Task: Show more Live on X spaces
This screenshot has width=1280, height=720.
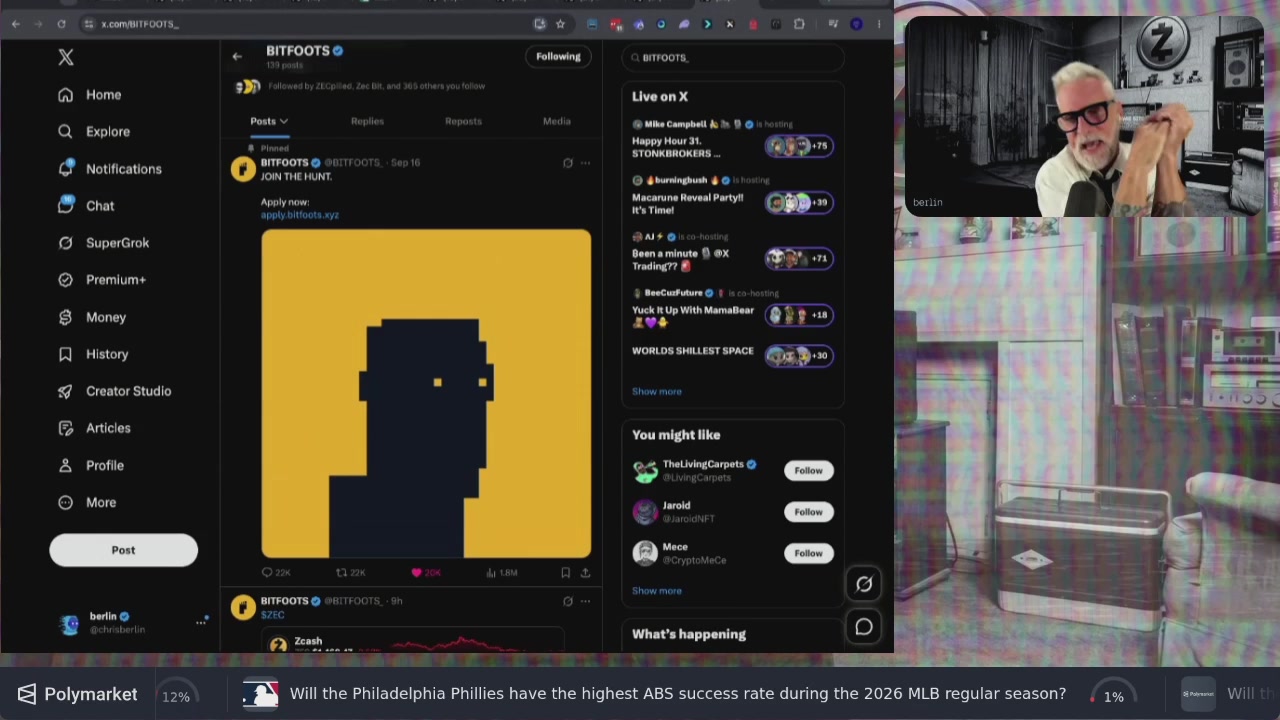Action: coord(657,392)
